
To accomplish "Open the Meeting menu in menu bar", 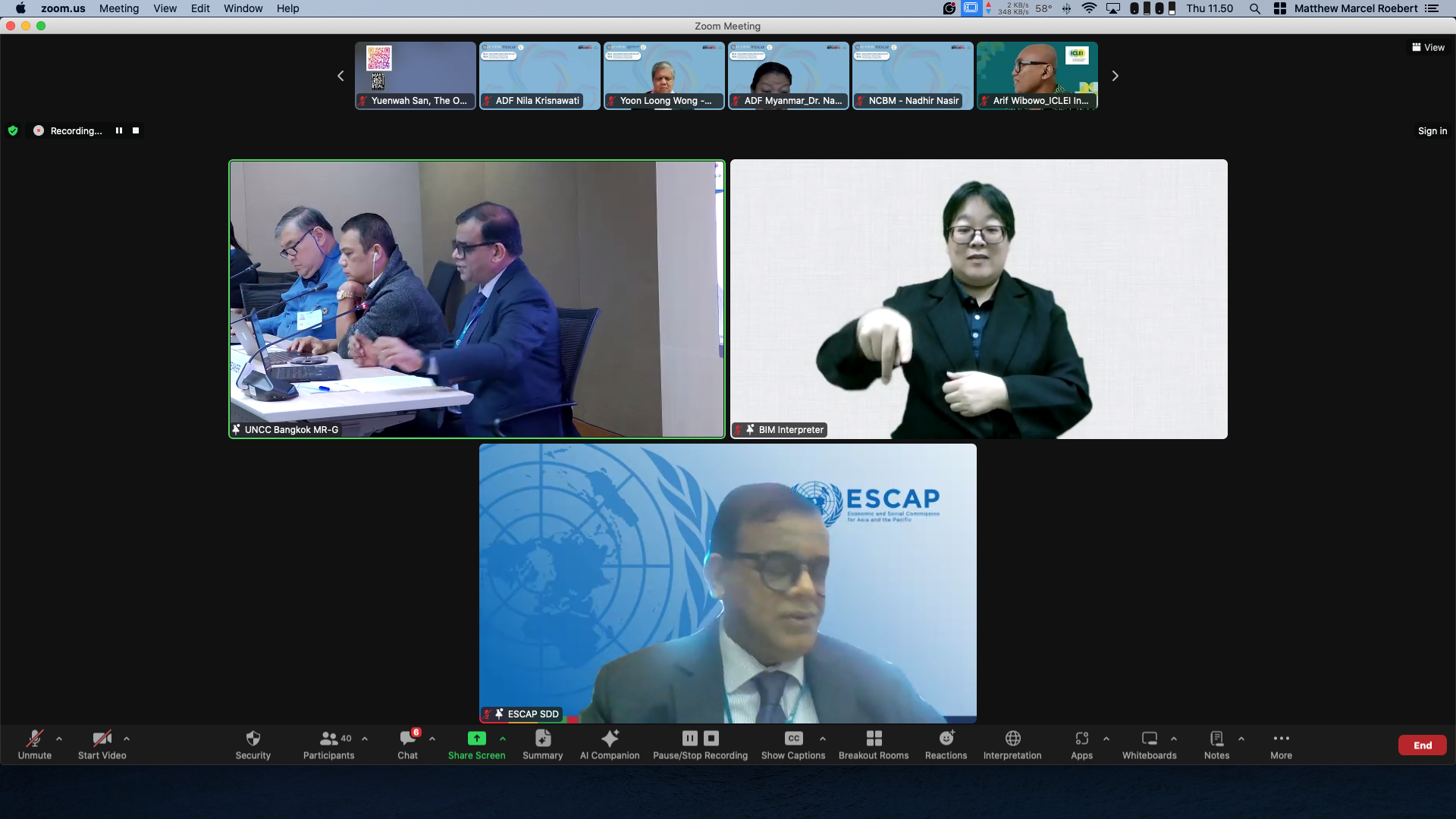I will click(x=119, y=8).
